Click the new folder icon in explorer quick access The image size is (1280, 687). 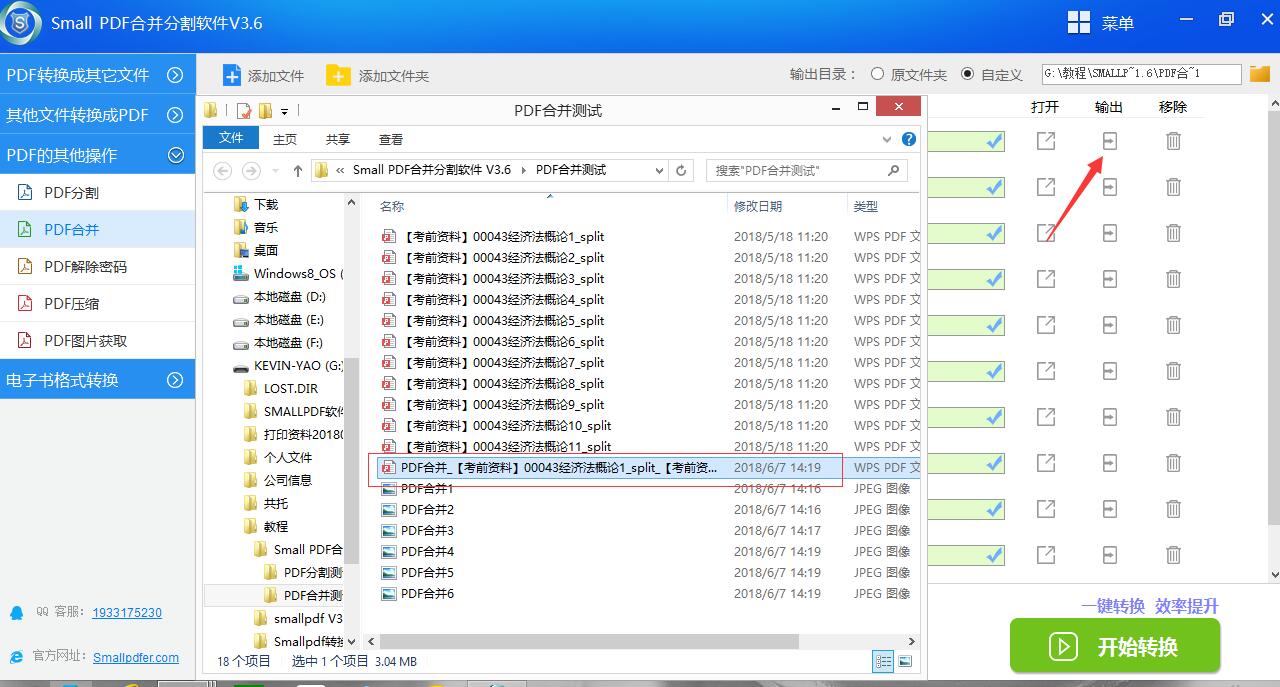point(265,111)
